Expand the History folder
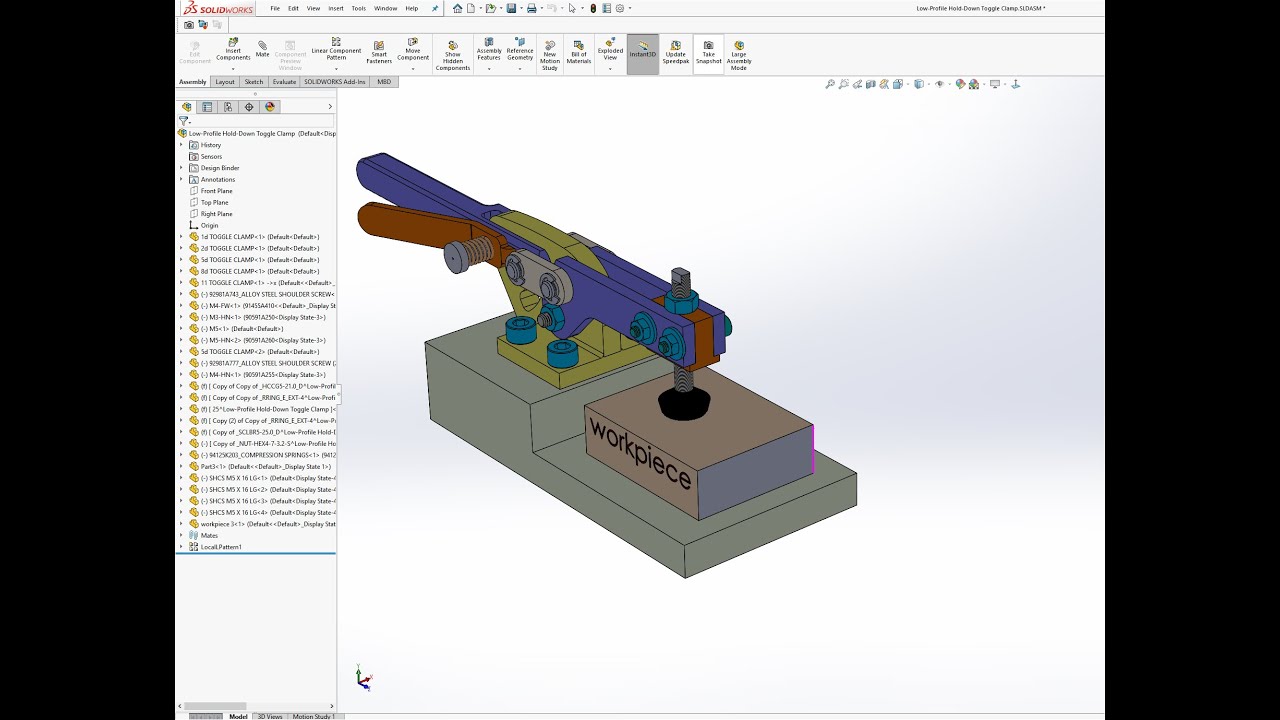1280x720 pixels. tap(181, 145)
